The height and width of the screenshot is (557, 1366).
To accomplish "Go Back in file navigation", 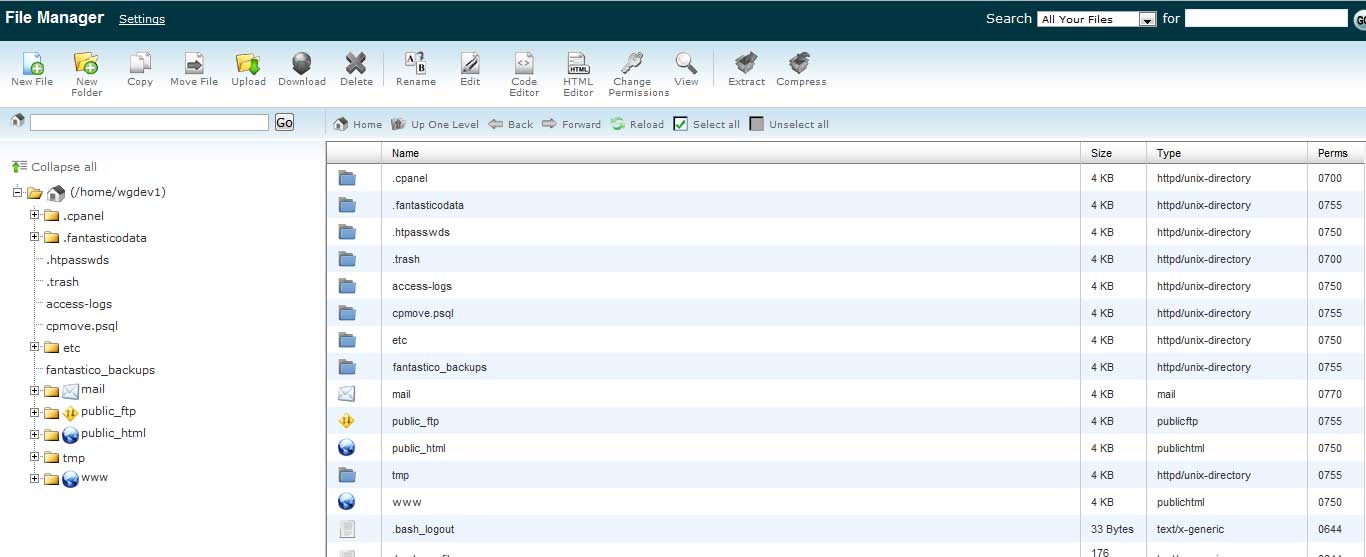I will coord(510,124).
